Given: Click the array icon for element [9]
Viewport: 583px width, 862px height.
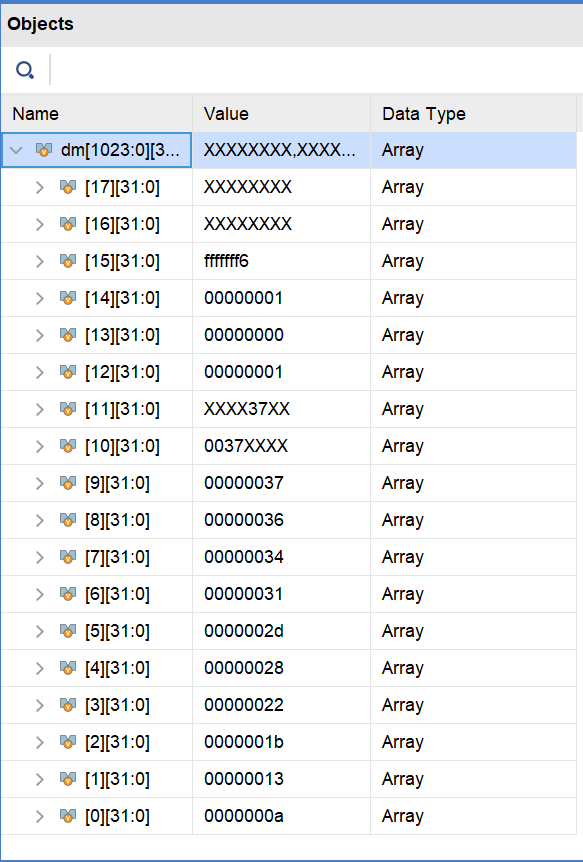Looking at the screenshot, I should [x=68, y=483].
